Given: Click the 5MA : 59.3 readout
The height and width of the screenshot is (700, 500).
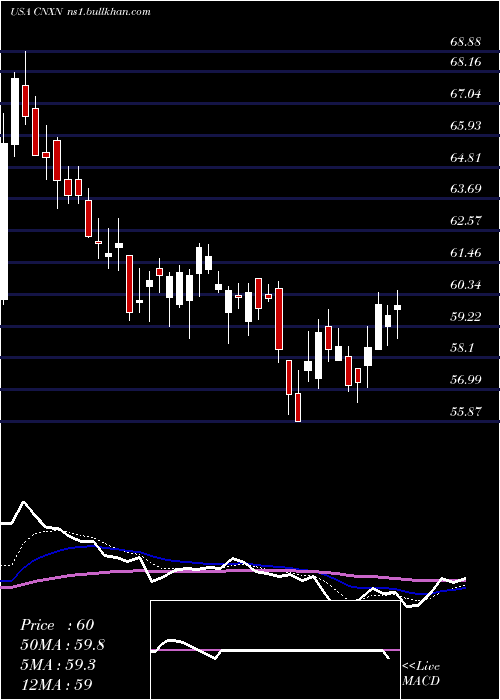Looking at the screenshot, I should pyautogui.click(x=58, y=665).
